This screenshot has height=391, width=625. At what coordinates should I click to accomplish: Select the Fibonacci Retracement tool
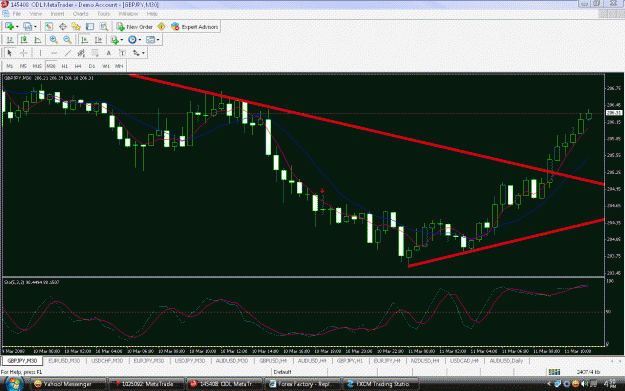(x=95, y=53)
